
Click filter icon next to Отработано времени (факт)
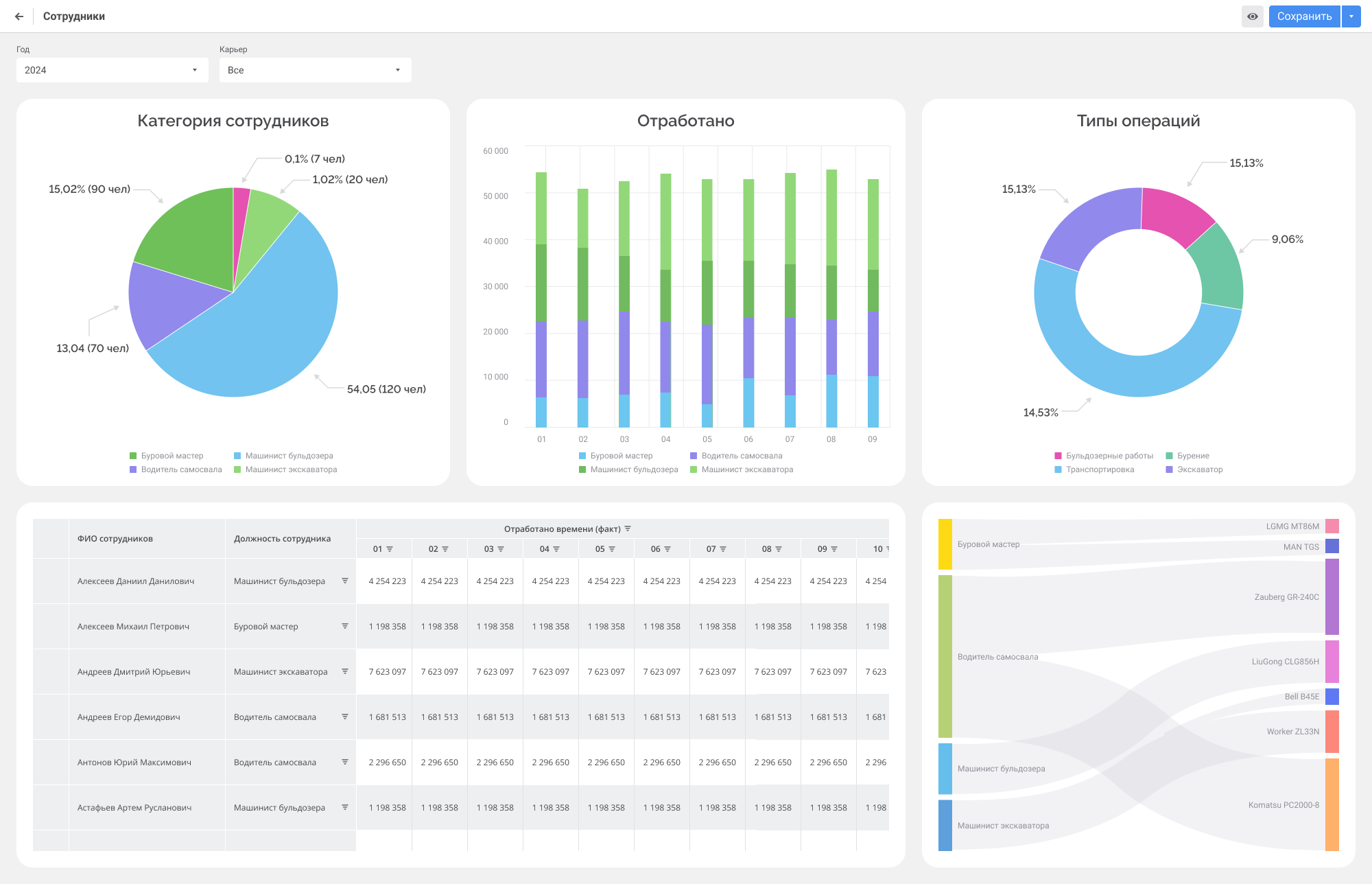628,528
